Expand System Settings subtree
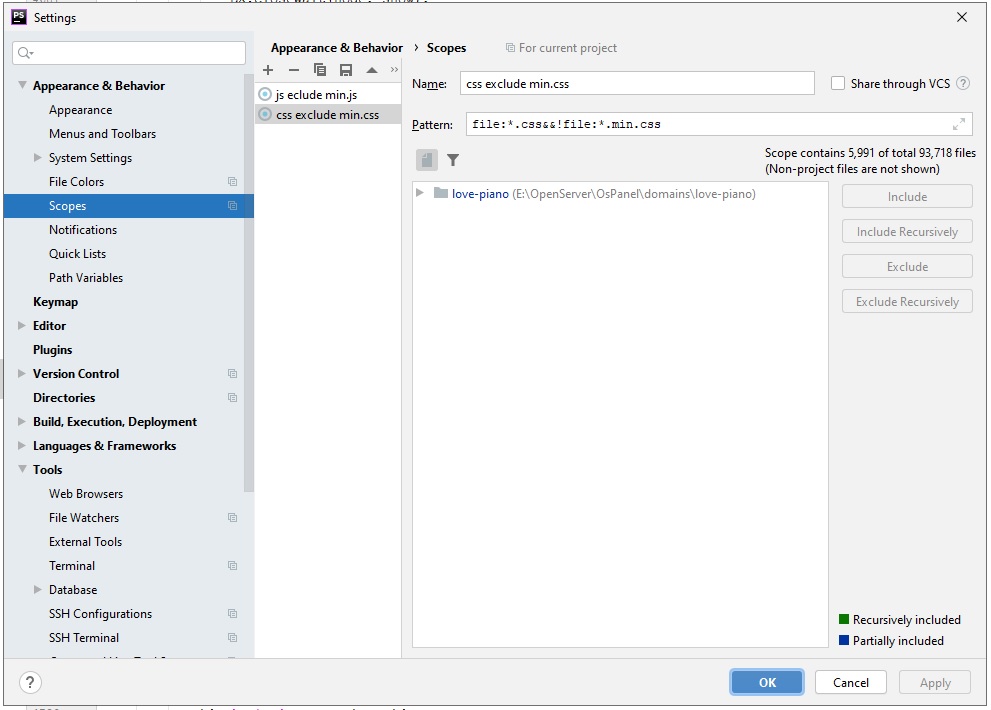 37,157
